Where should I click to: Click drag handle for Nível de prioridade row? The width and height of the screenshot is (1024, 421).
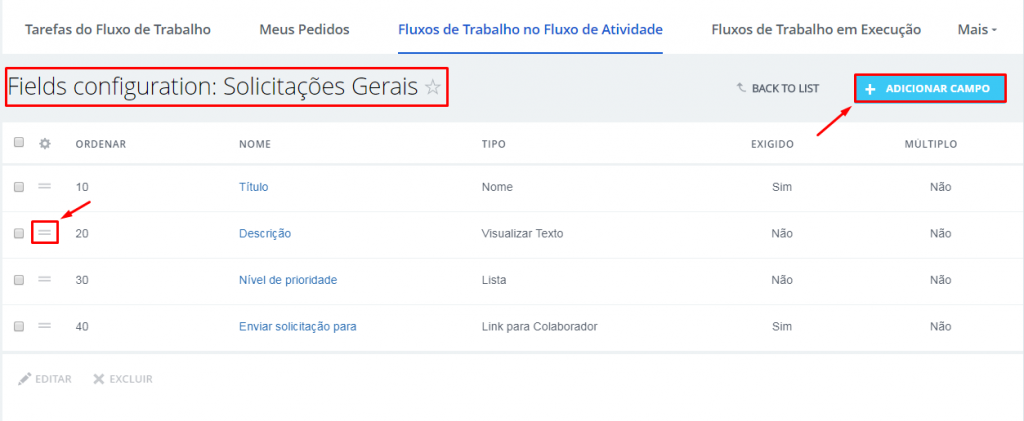pyautogui.click(x=44, y=279)
